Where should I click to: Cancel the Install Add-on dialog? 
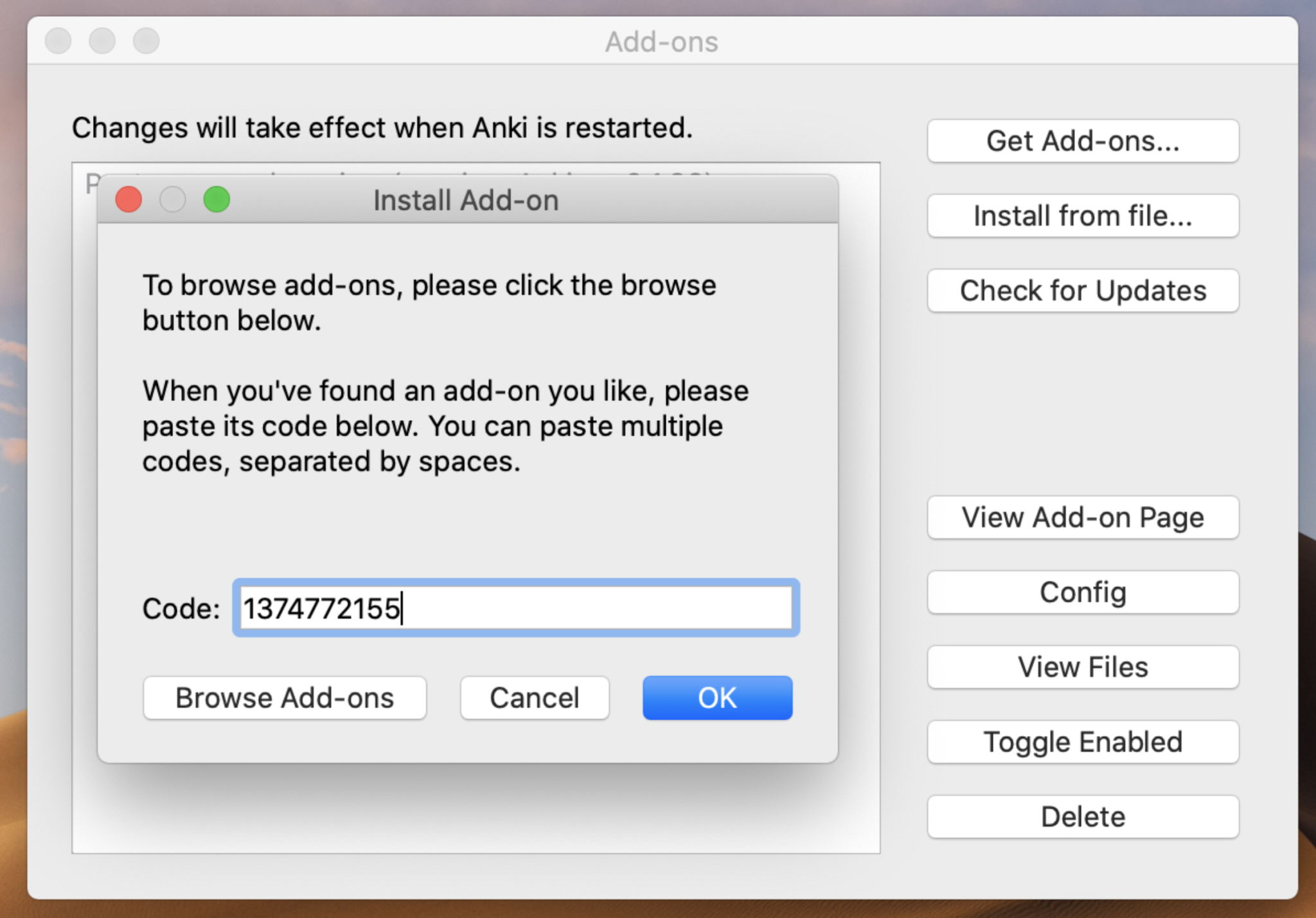pos(534,698)
